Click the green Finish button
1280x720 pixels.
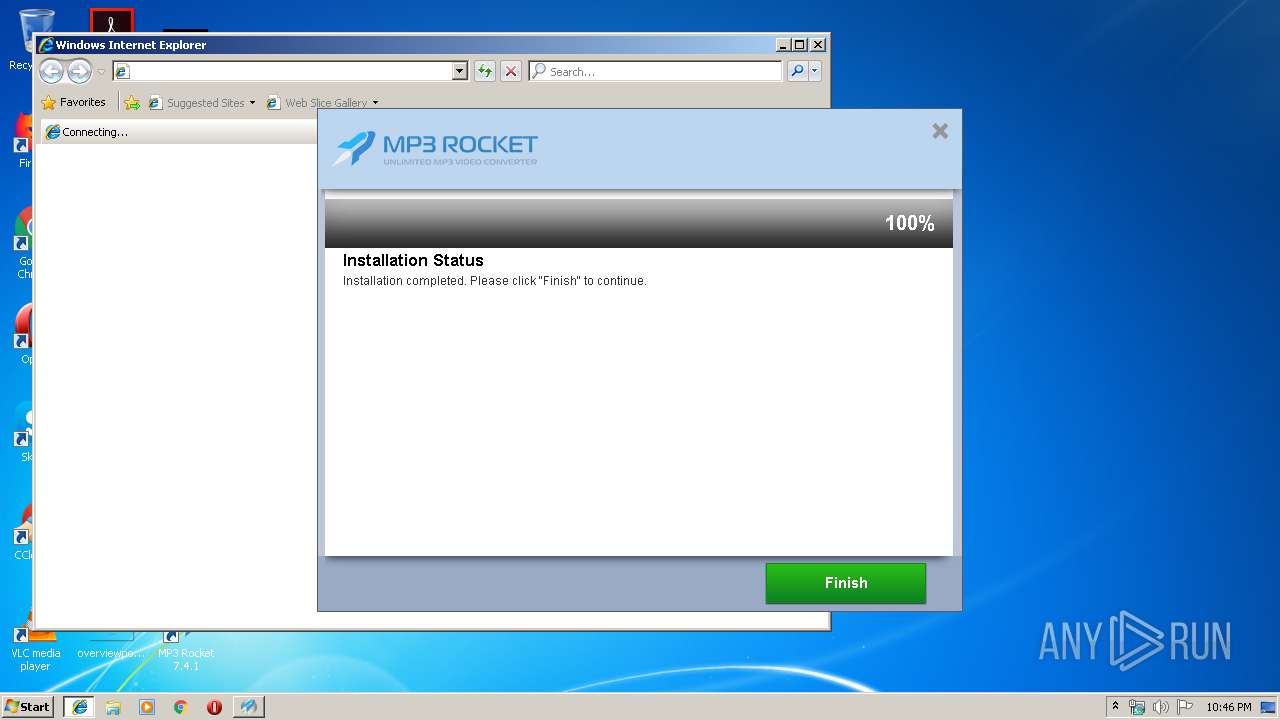point(845,583)
